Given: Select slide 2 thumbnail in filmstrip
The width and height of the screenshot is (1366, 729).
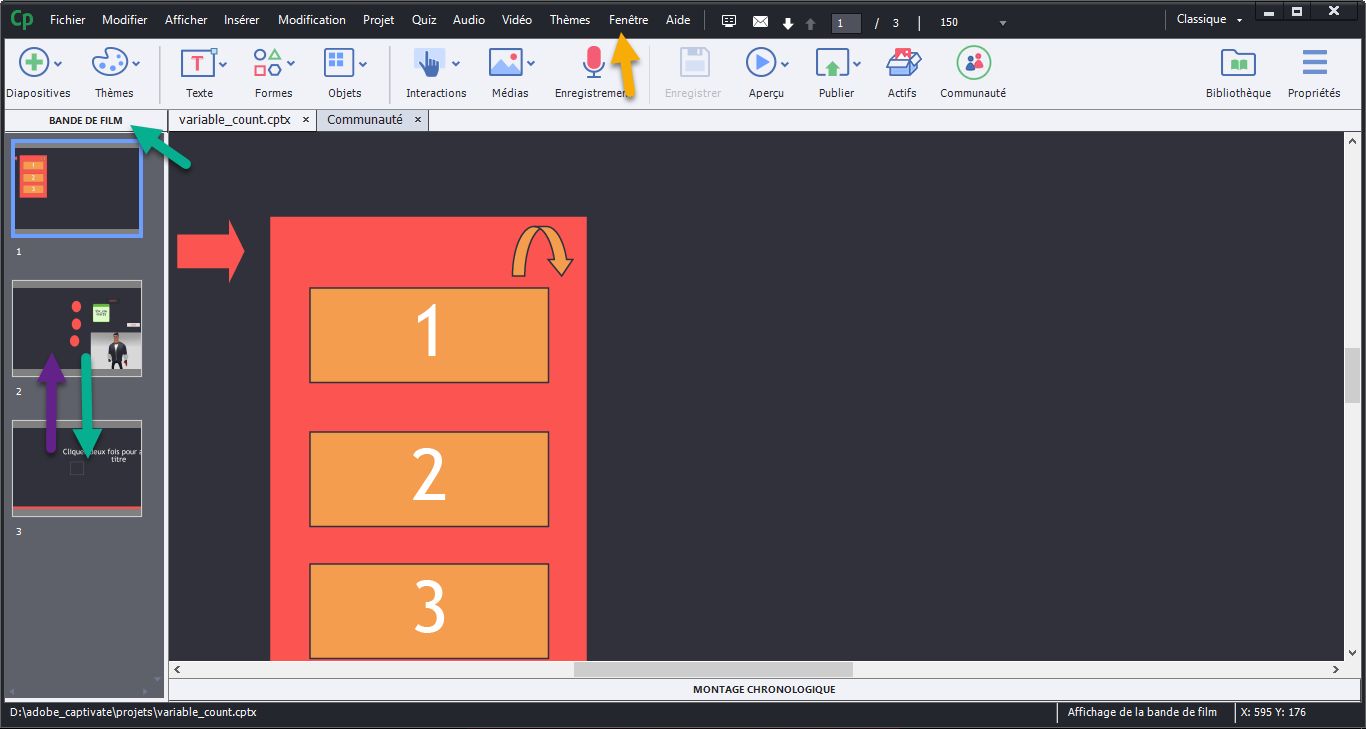Looking at the screenshot, I should tap(77, 328).
